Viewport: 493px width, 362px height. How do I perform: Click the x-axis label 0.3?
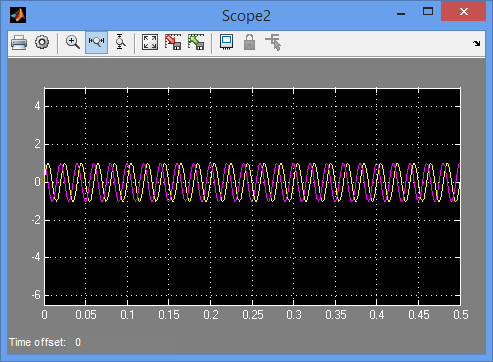[294, 315]
